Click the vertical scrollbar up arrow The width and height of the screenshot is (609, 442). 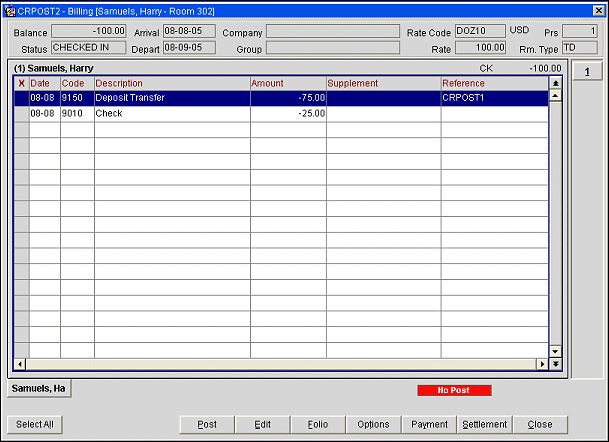coord(555,97)
